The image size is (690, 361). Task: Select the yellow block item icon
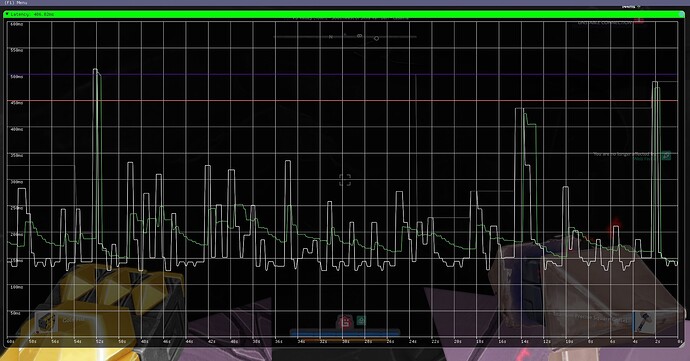46,322
